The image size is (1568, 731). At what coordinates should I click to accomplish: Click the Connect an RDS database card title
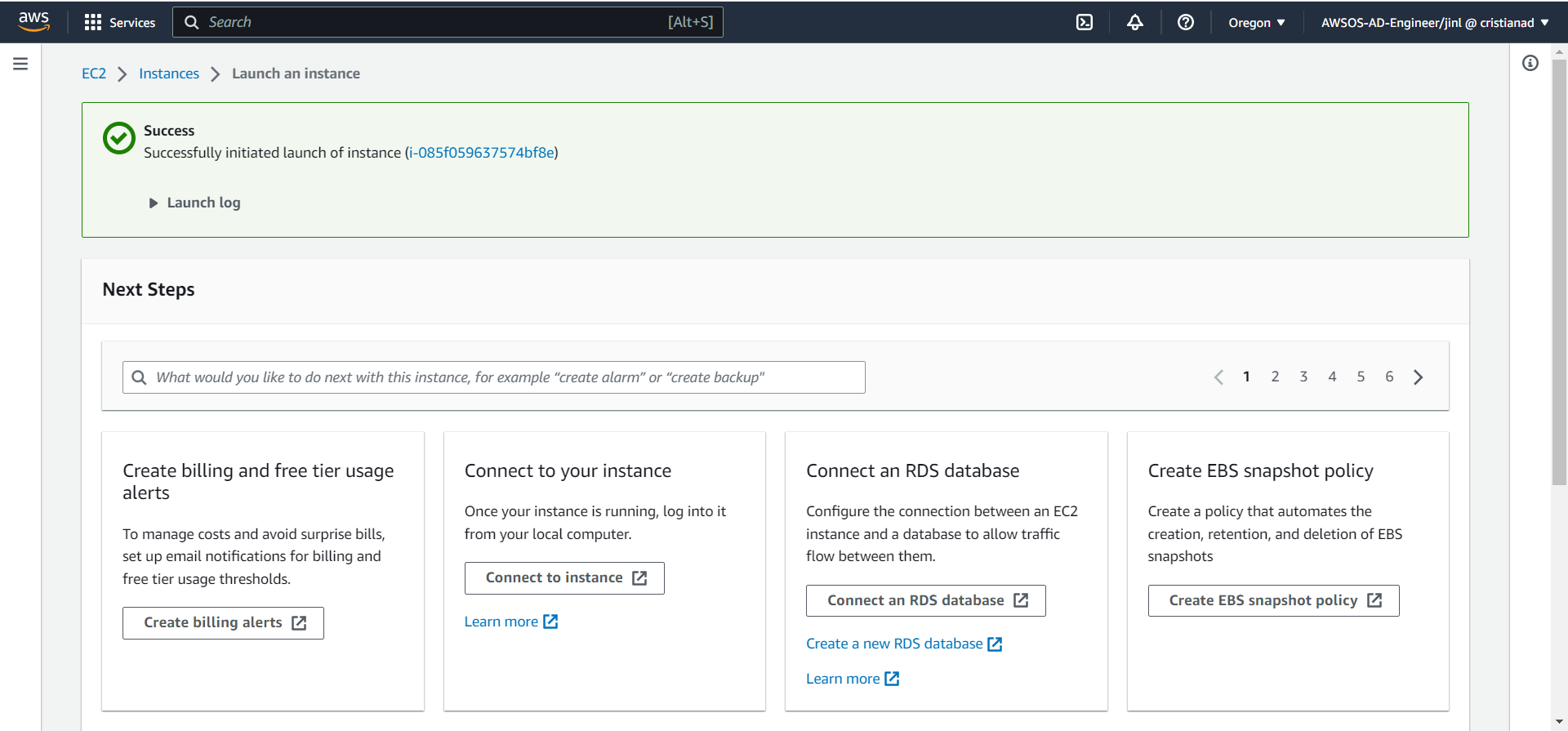(912, 470)
